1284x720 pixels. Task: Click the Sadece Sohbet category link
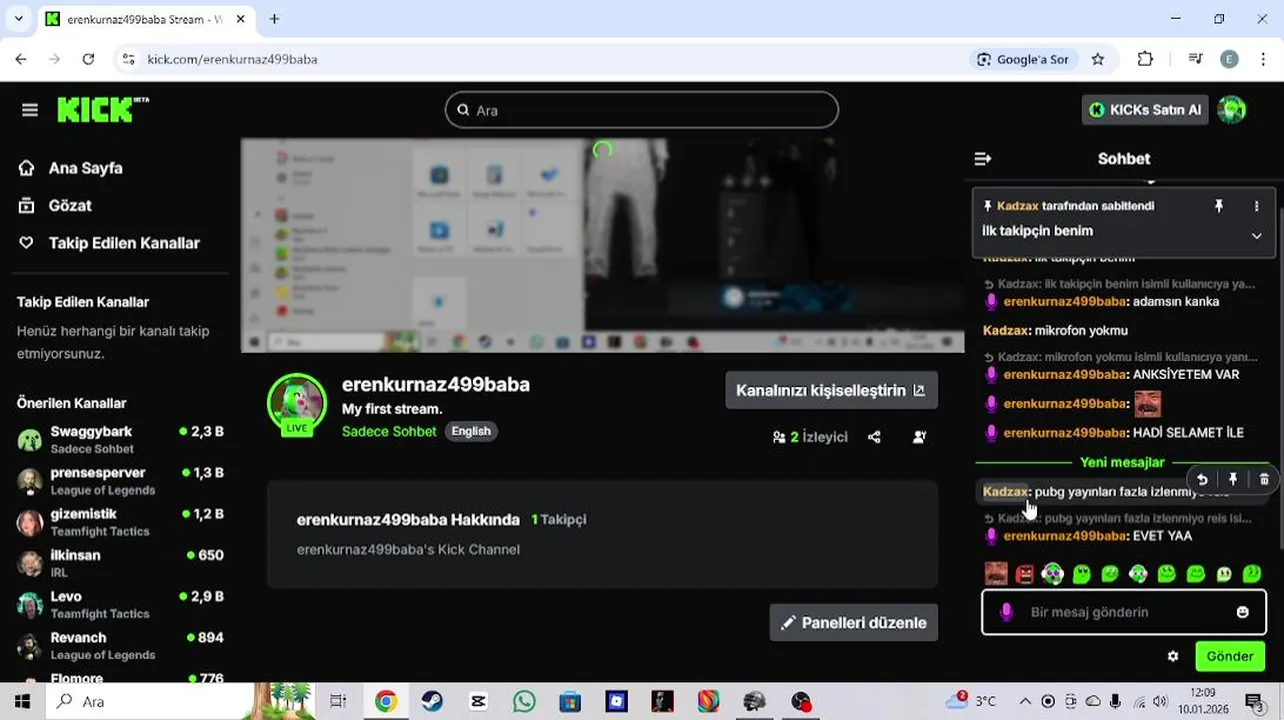tap(389, 431)
